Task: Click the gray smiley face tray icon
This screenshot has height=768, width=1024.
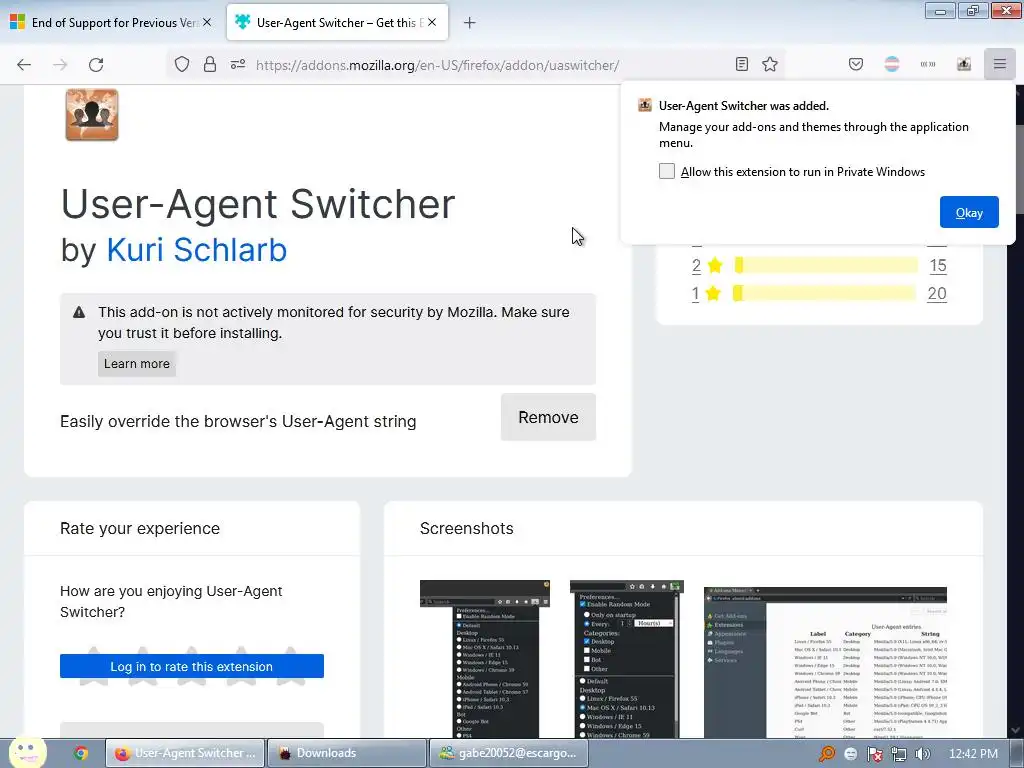Action: tap(850, 754)
